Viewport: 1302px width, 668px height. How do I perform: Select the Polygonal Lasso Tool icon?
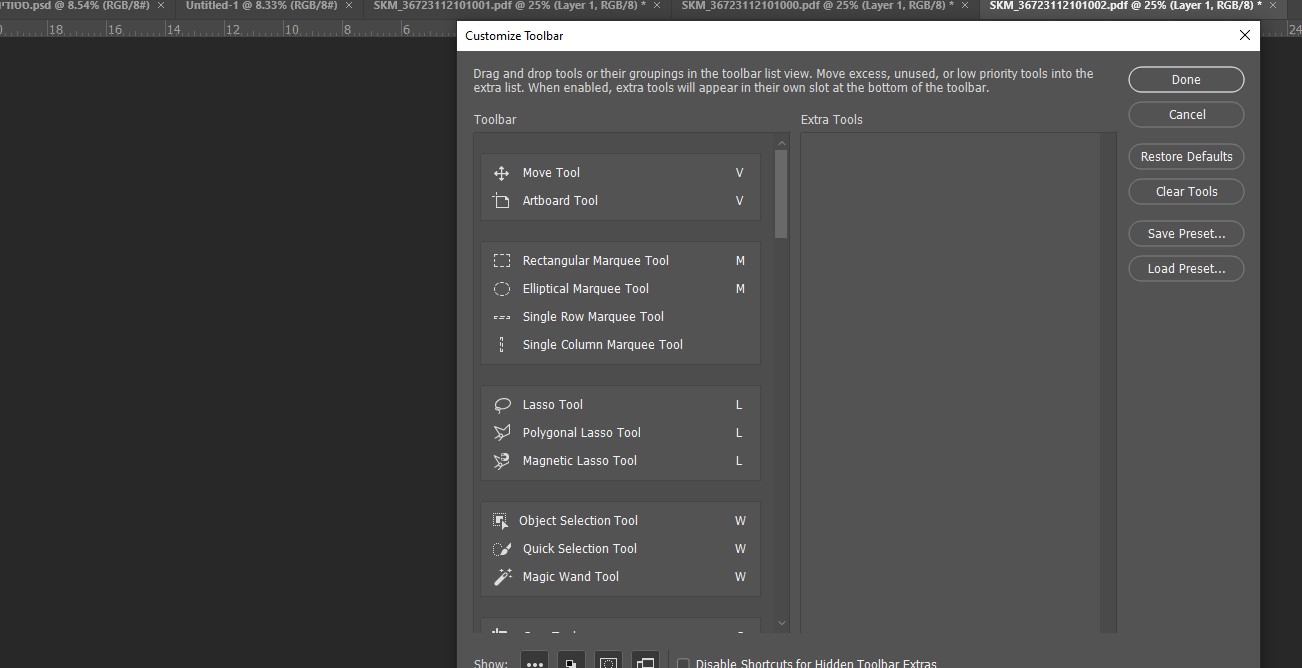502,433
